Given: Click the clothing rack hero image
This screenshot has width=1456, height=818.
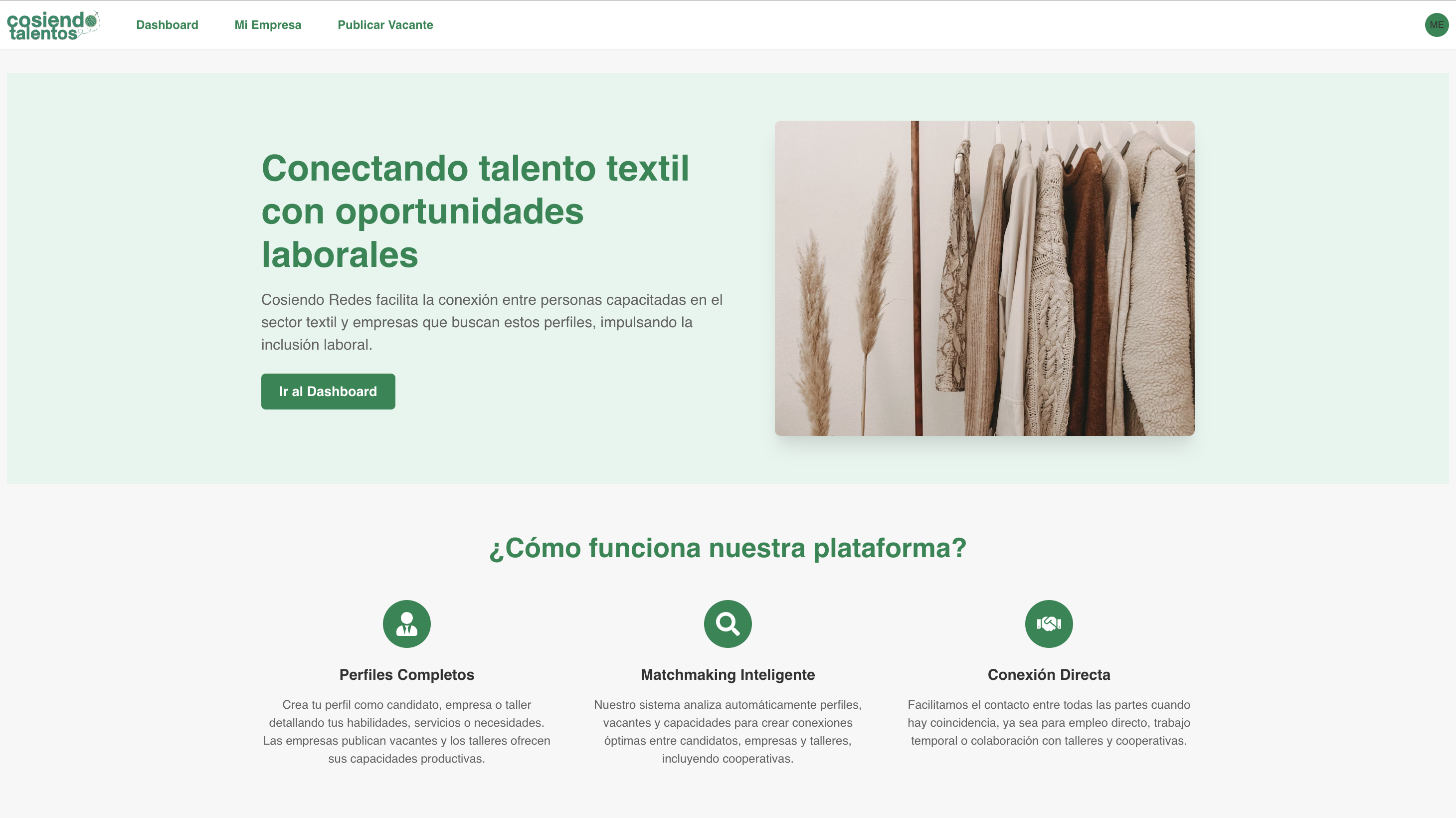Looking at the screenshot, I should click(x=984, y=277).
